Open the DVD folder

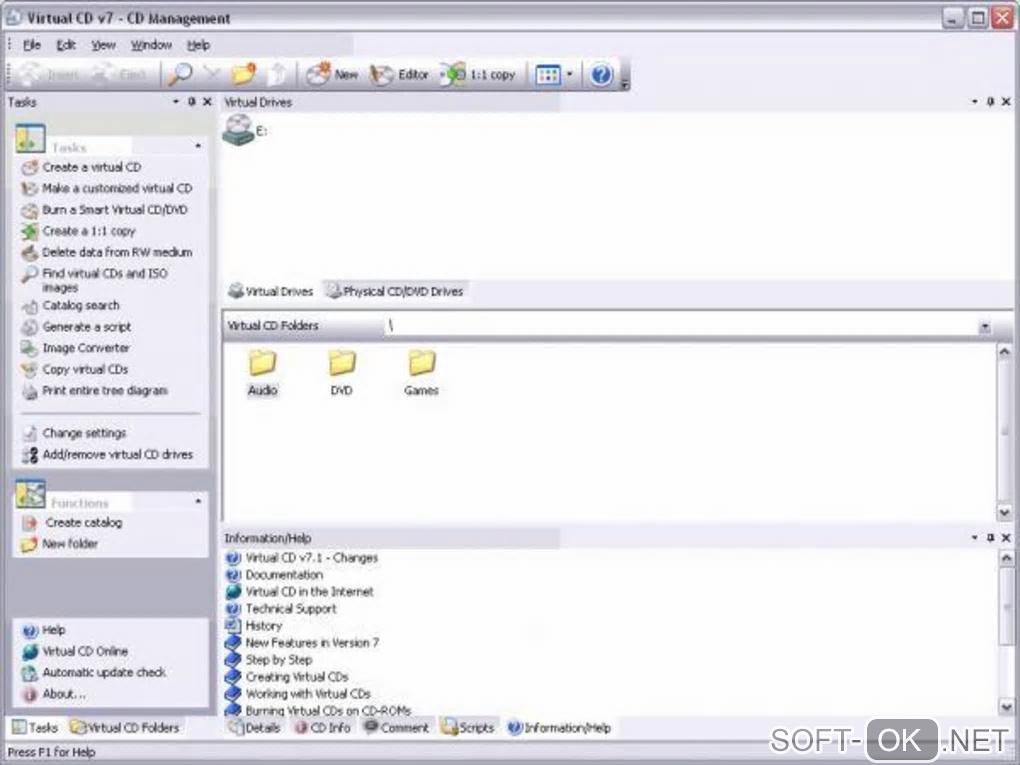[342, 373]
